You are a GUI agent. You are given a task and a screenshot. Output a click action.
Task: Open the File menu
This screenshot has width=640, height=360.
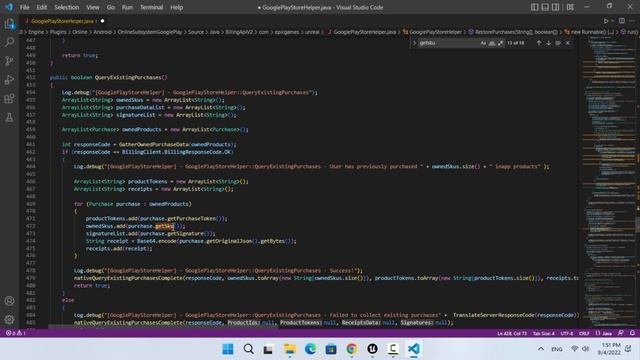click(24, 7)
